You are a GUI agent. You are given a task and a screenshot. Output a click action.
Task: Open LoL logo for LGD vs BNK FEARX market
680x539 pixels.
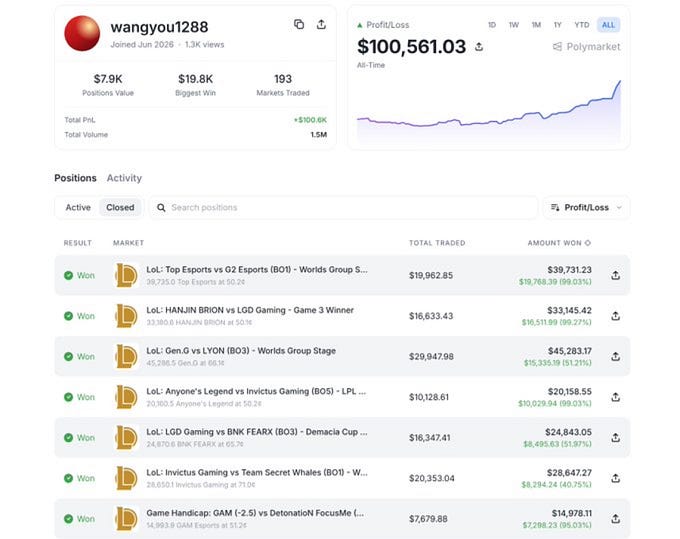(126, 438)
